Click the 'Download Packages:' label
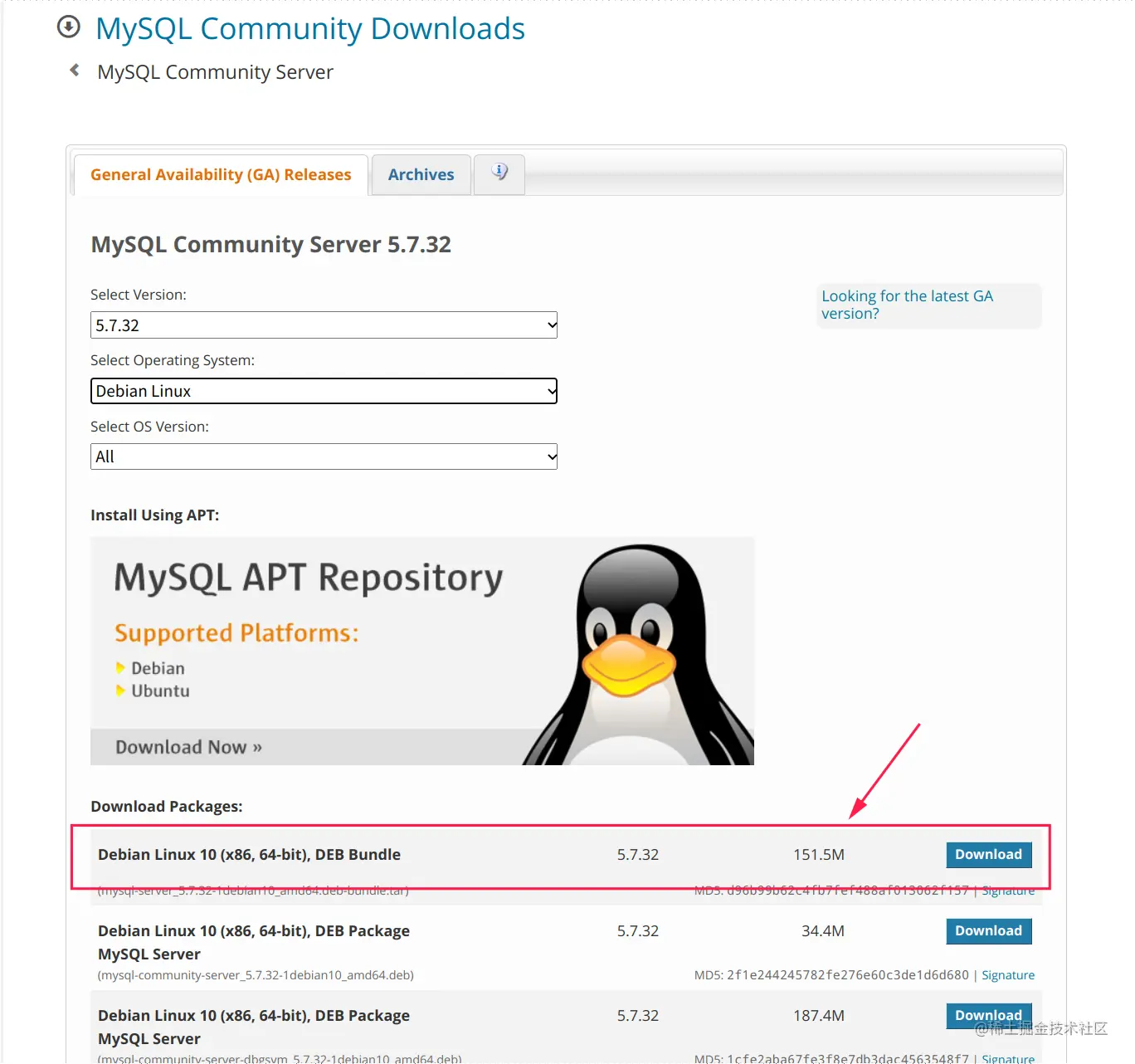The height and width of the screenshot is (1064, 1135). pyautogui.click(x=167, y=807)
